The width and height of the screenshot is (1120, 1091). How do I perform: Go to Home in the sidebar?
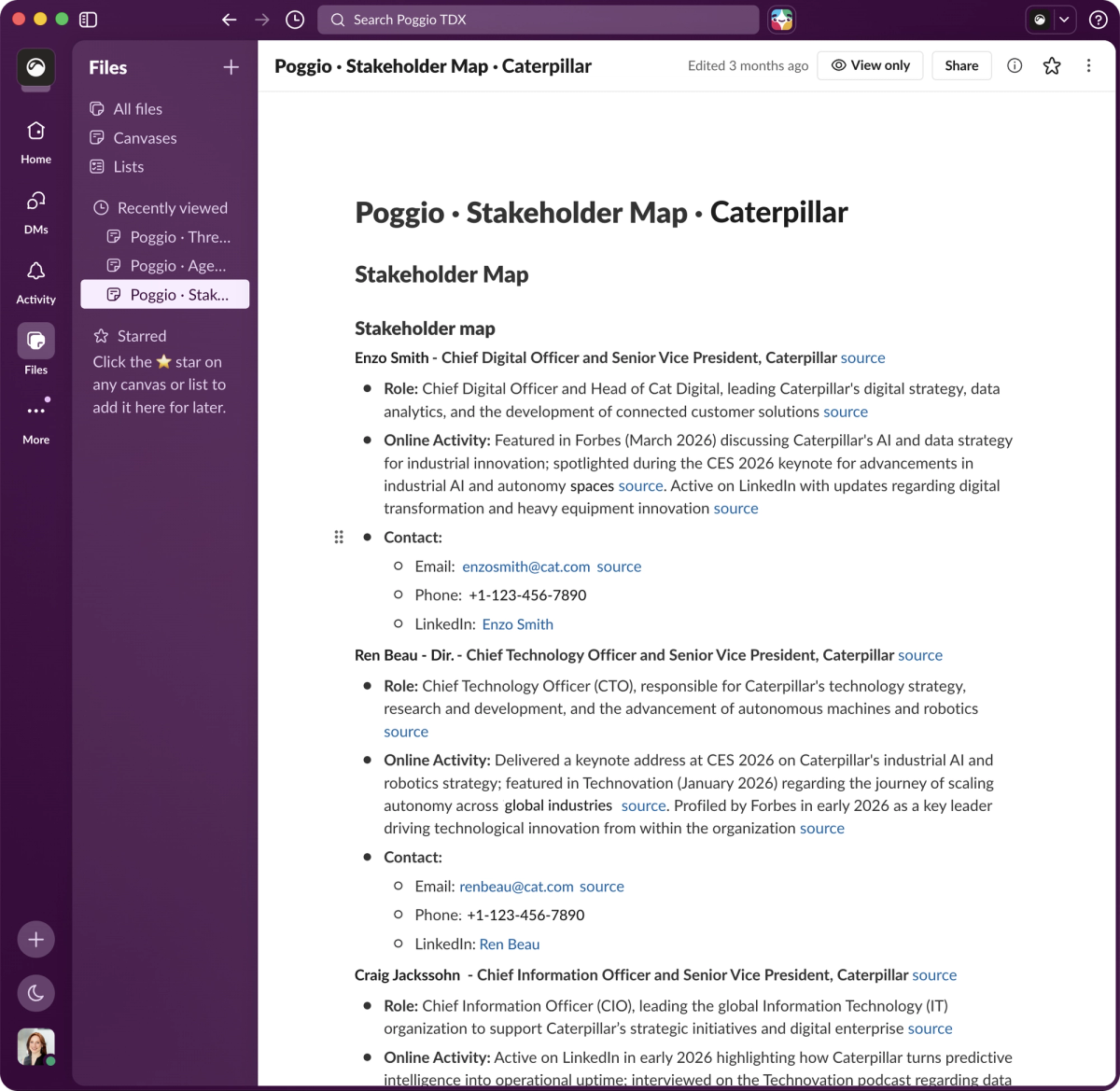[35, 142]
